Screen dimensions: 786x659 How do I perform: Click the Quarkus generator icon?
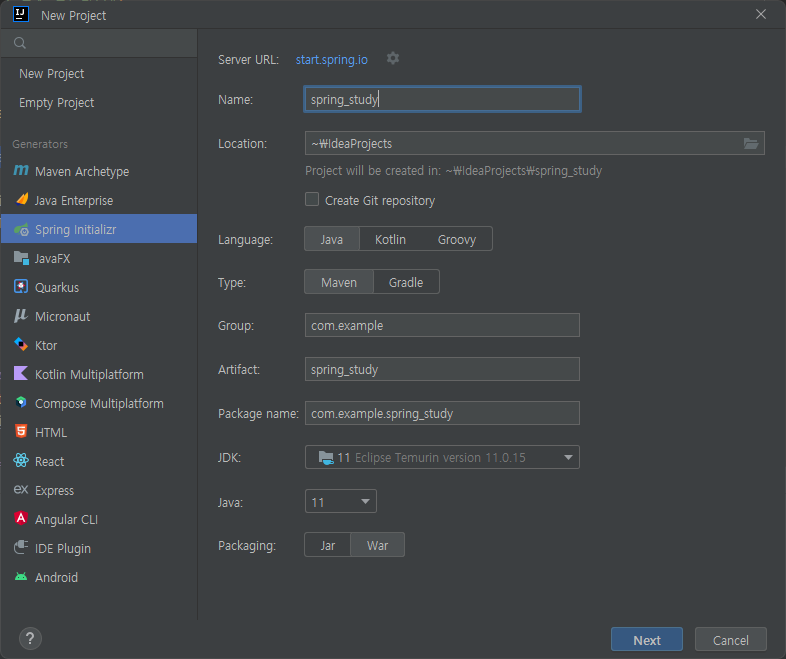point(21,287)
